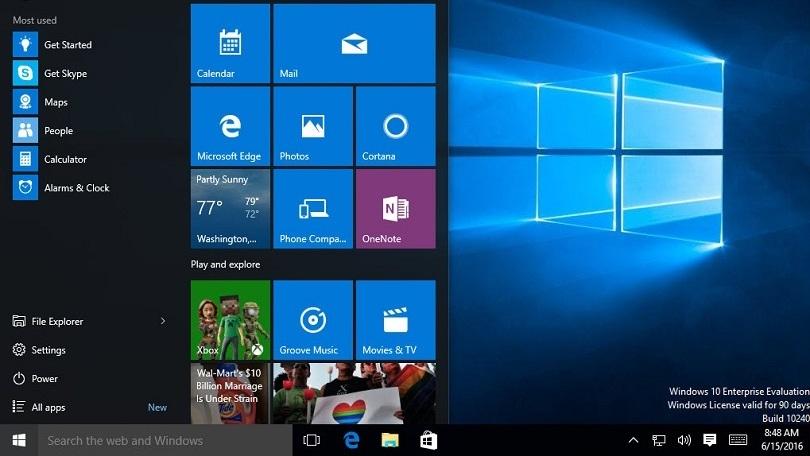Viewport: 810px width, 456px height.
Task: Open the Action Center notifications icon
Action: tap(710, 440)
